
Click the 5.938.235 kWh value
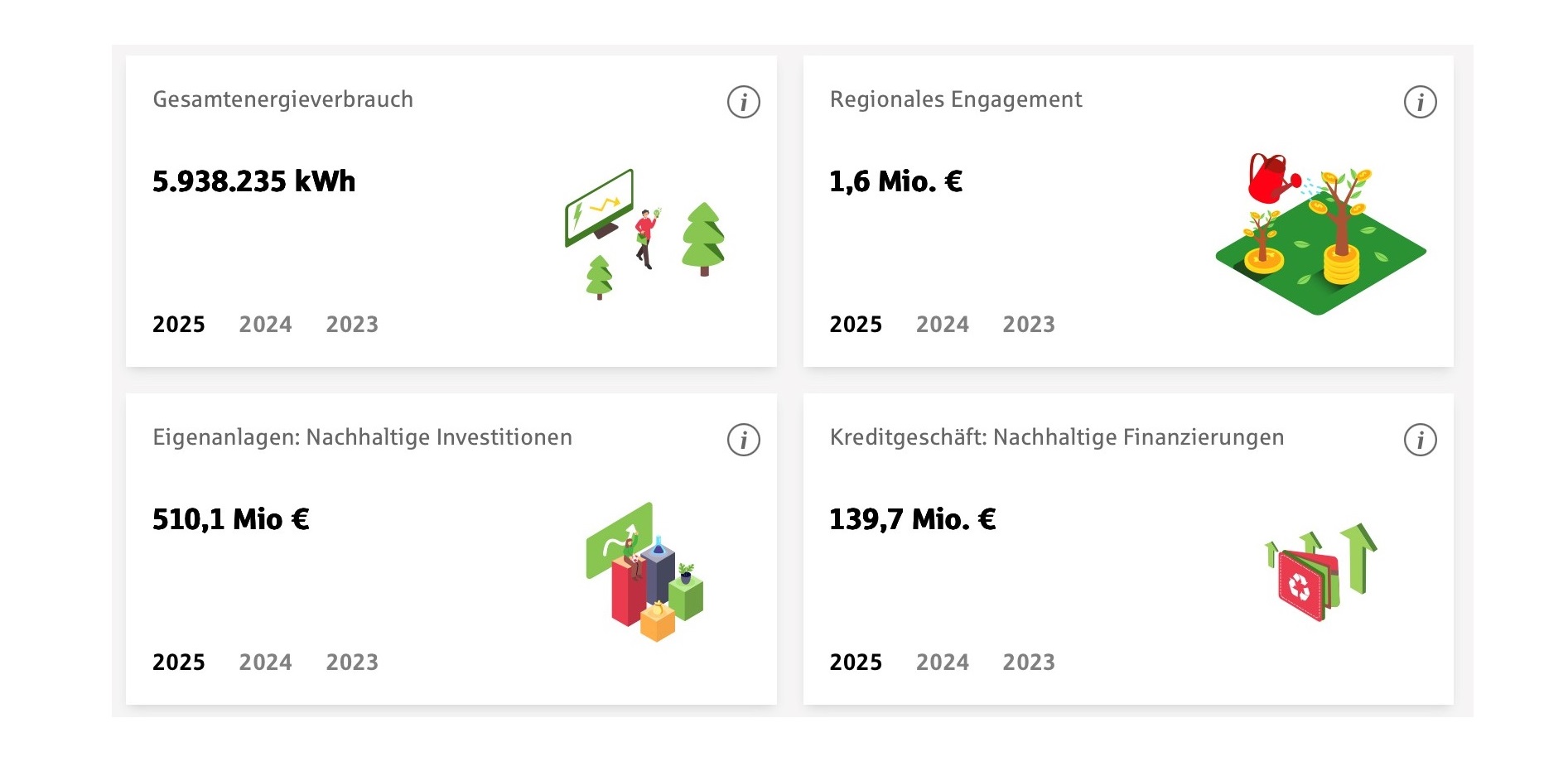pos(253,181)
